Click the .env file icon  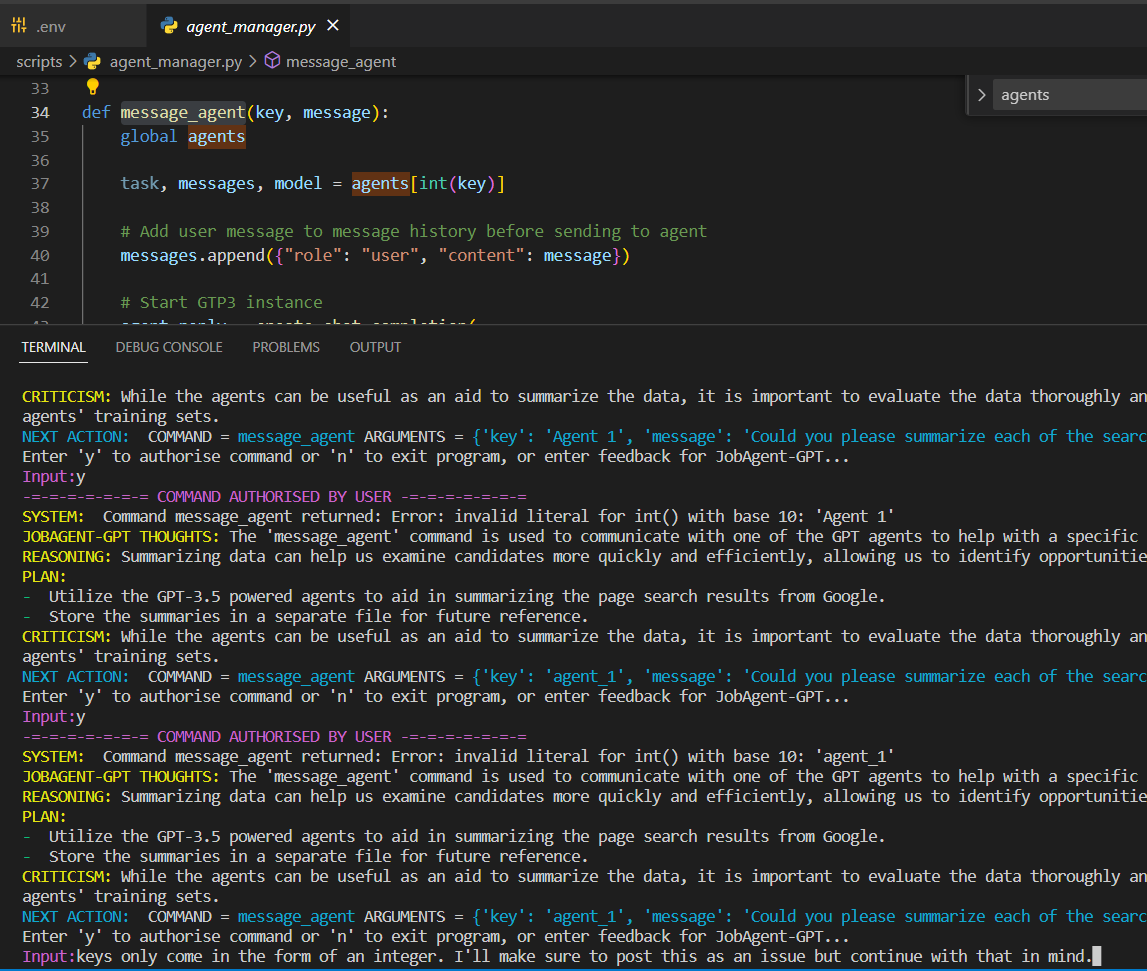(x=19, y=22)
